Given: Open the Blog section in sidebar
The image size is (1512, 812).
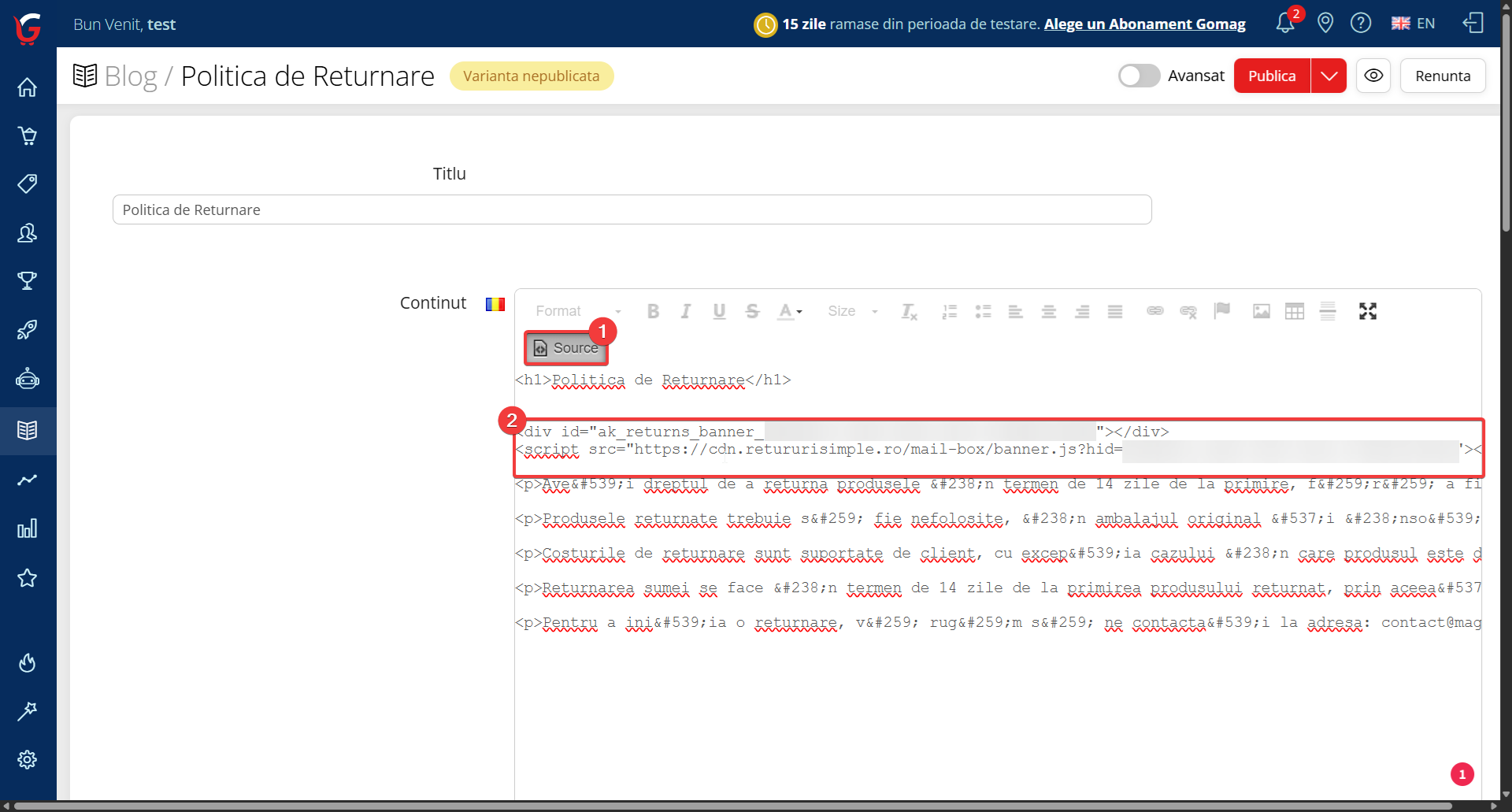Looking at the screenshot, I should (x=28, y=431).
